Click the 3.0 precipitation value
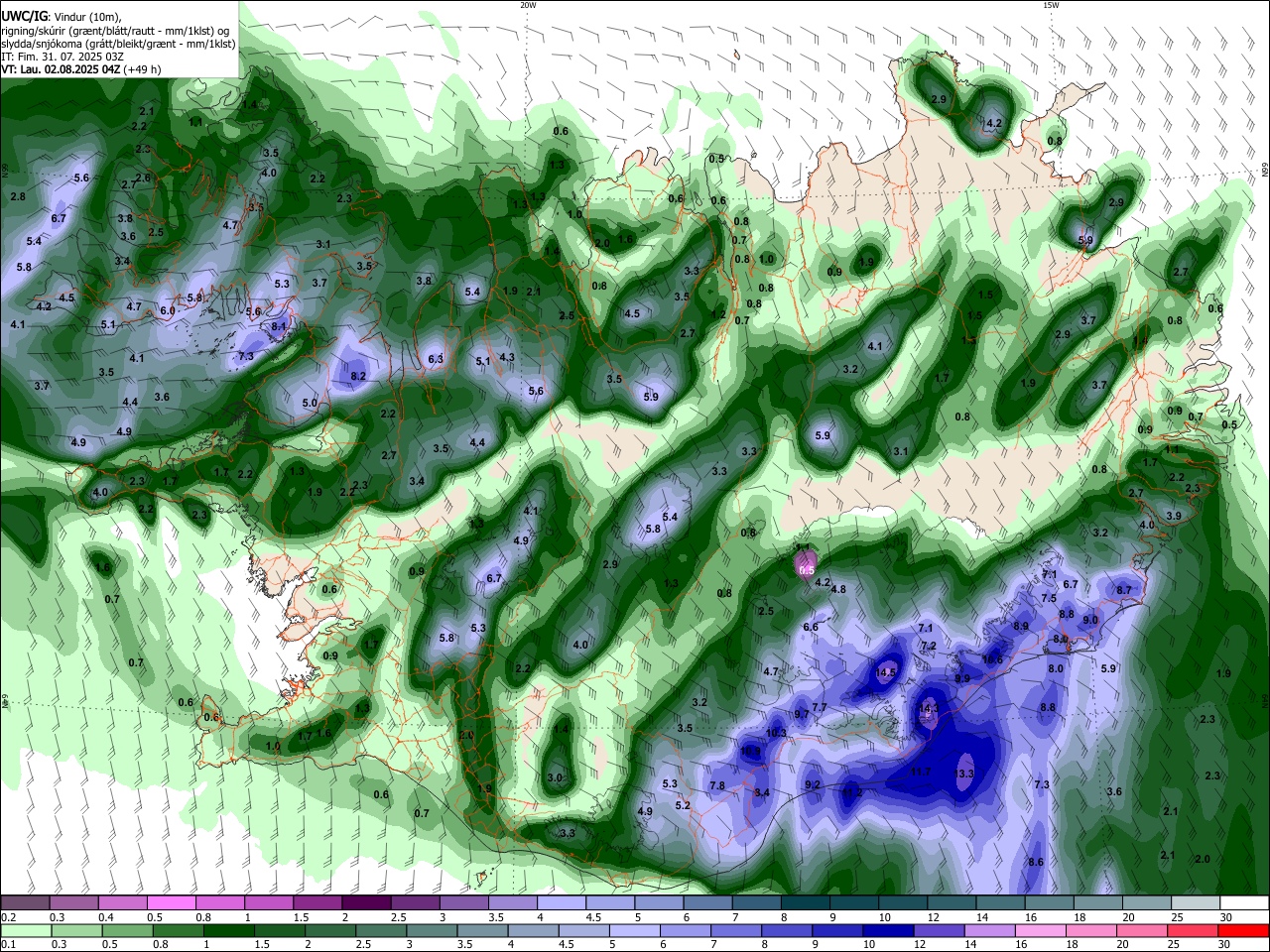Image resolution: width=1270 pixels, height=952 pixels. [555, 777]
